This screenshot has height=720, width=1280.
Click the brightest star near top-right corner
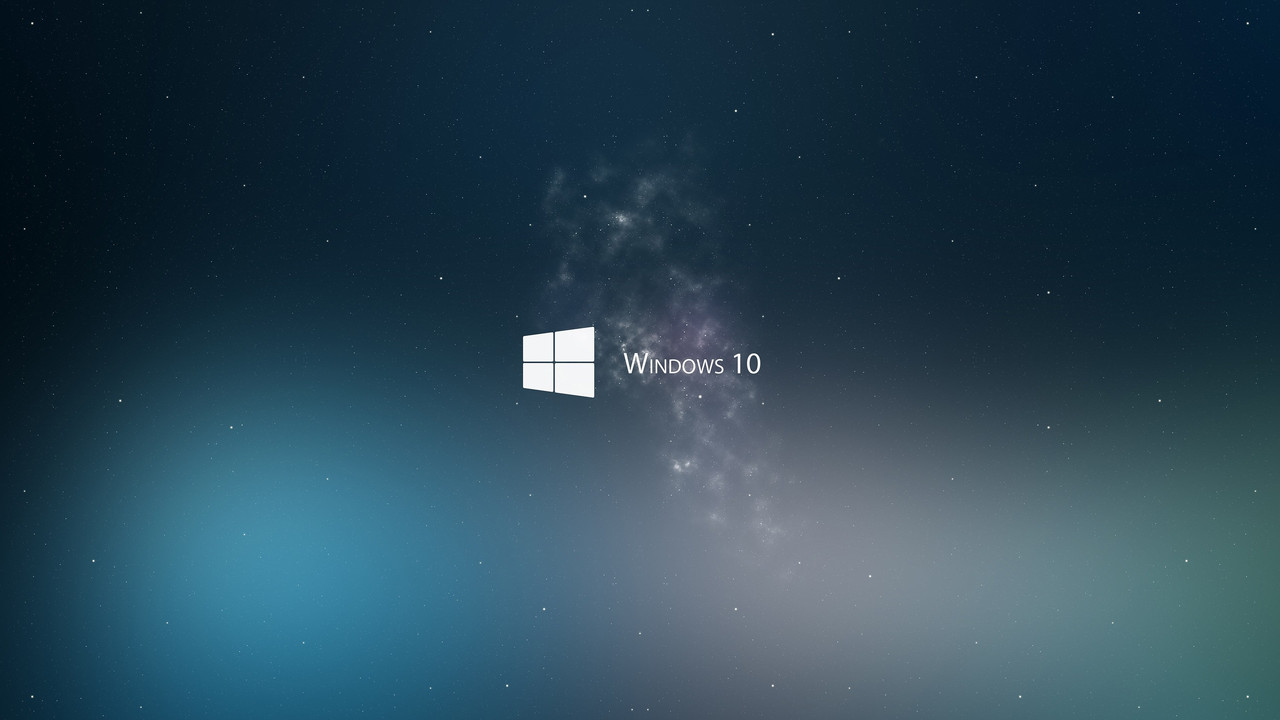point(1247,23)
